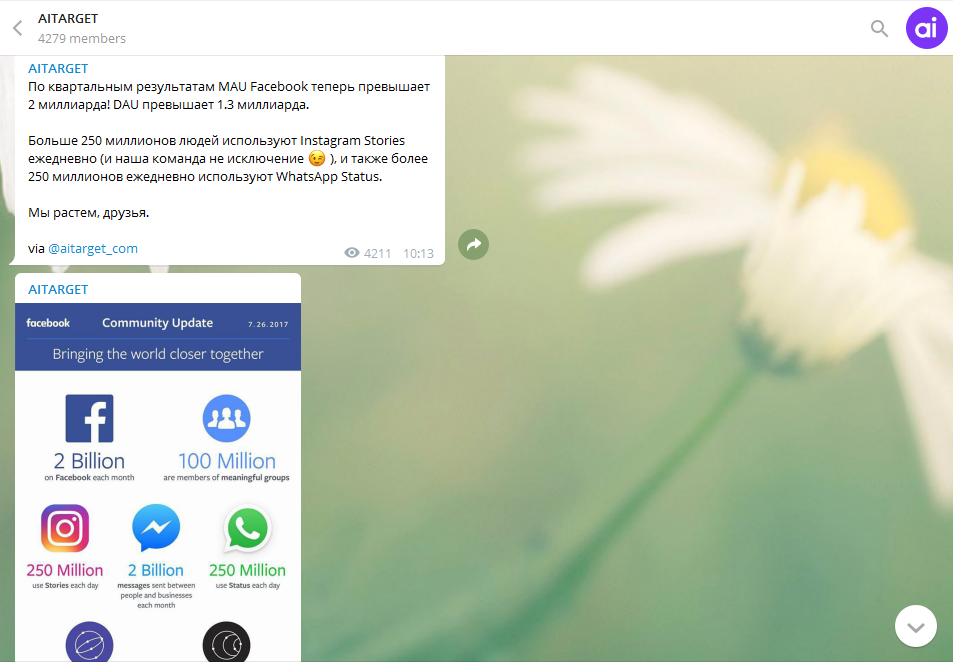953x666 pixels.
Task: Click the 10:13 message timestamp
Action: coord(418,254)
